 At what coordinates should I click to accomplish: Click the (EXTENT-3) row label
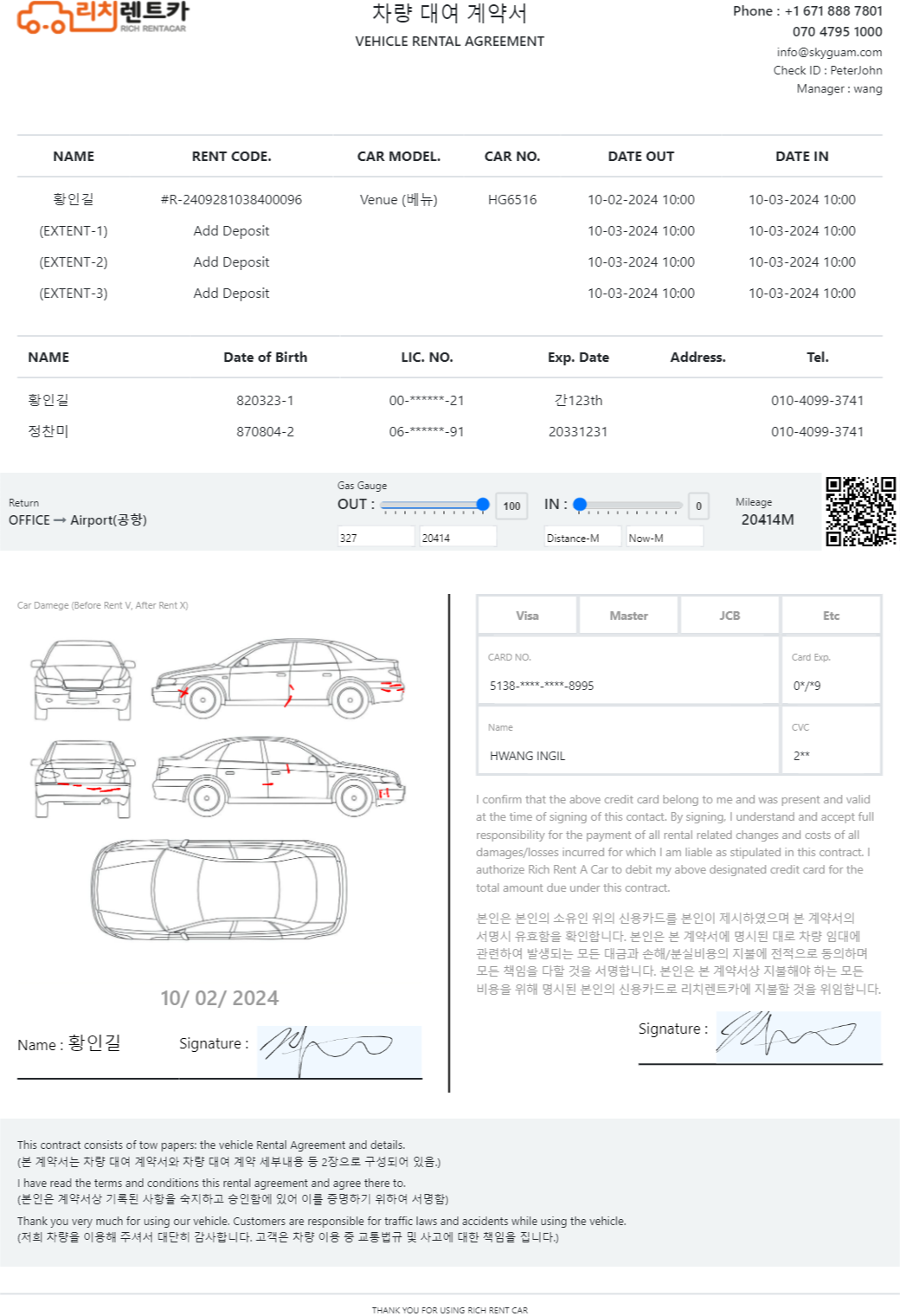(74, 294)
